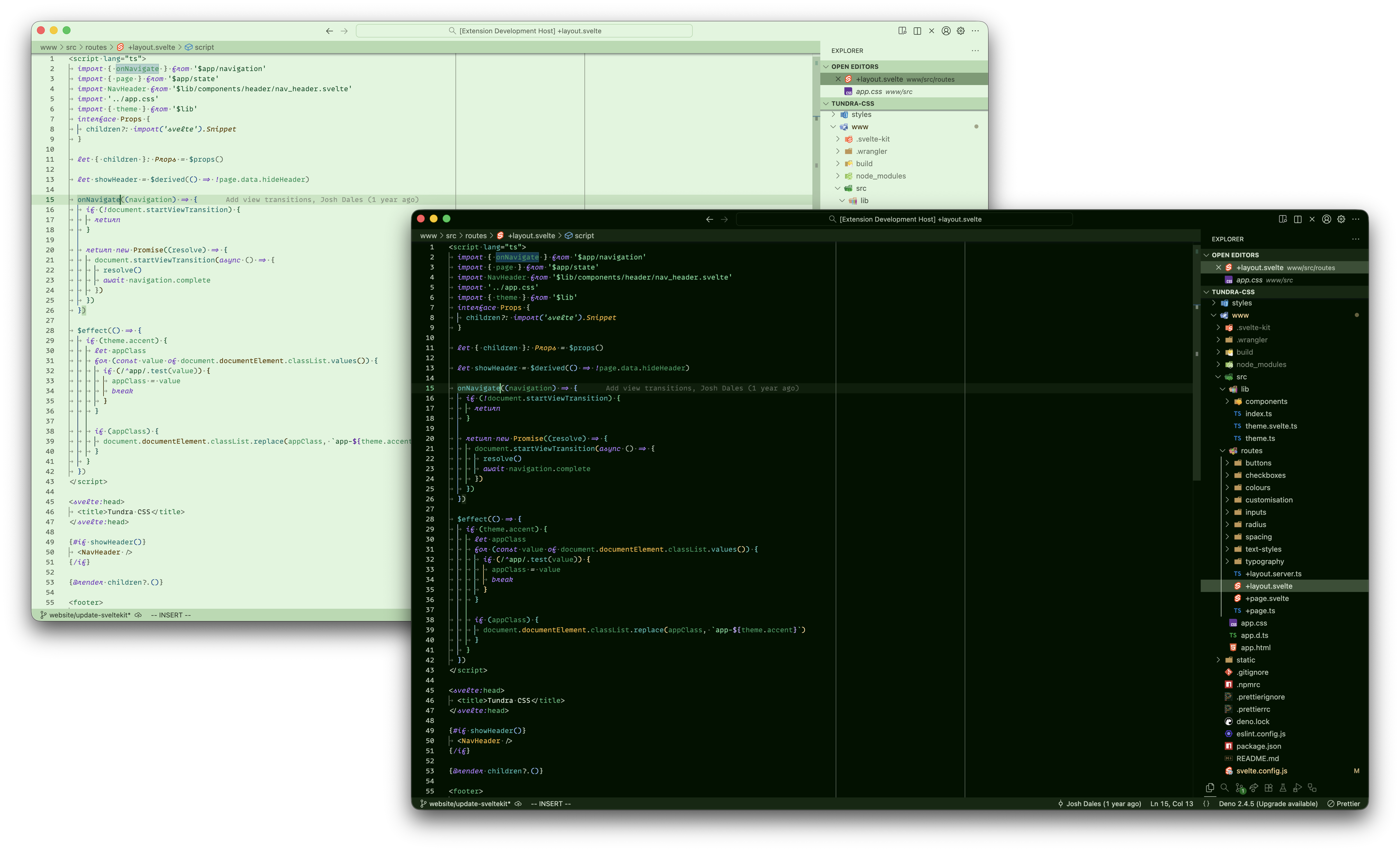Click Ln 15, Col 13 status item

[1171, 803]
